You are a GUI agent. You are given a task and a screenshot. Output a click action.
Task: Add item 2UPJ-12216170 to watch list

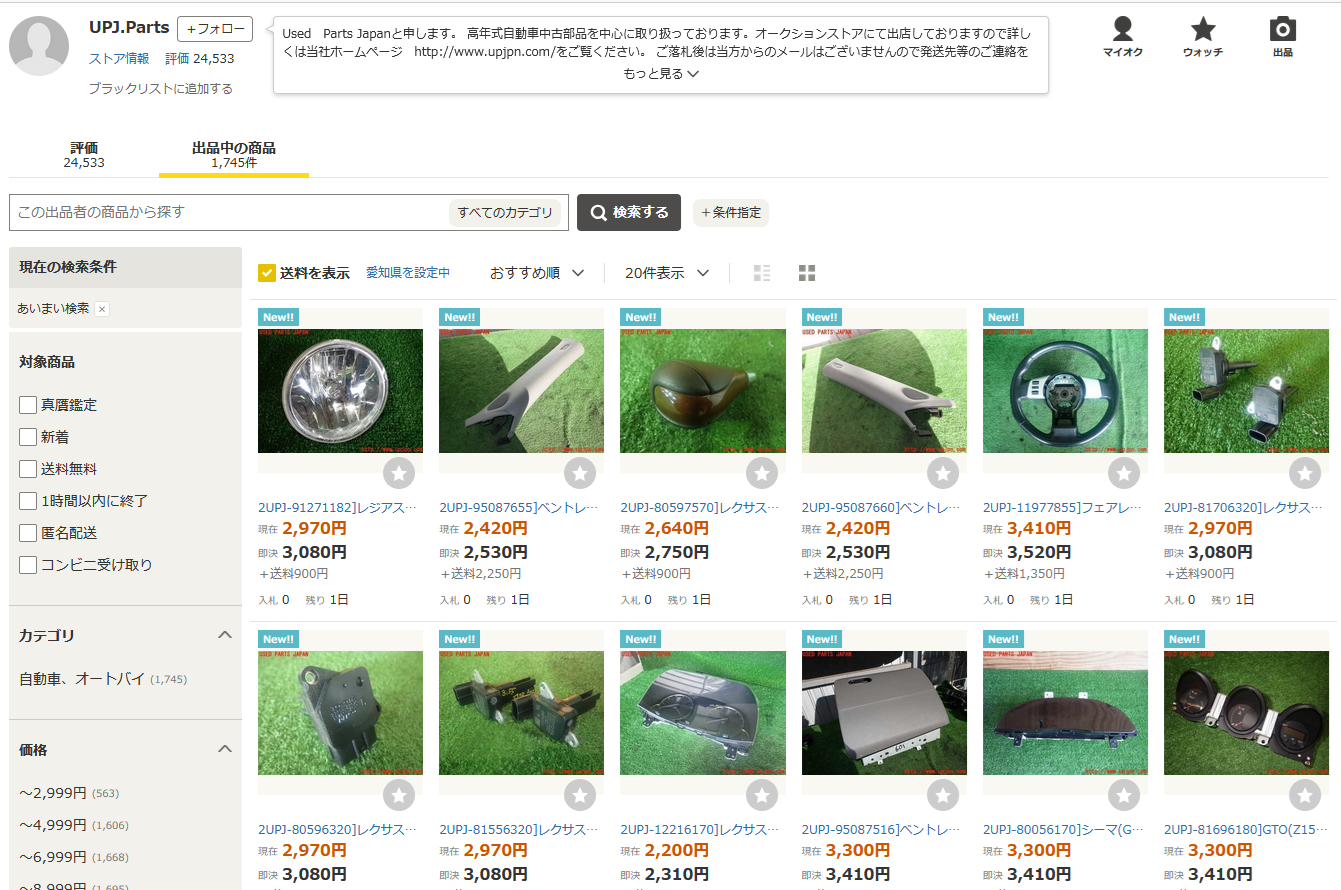click(762, 795)
